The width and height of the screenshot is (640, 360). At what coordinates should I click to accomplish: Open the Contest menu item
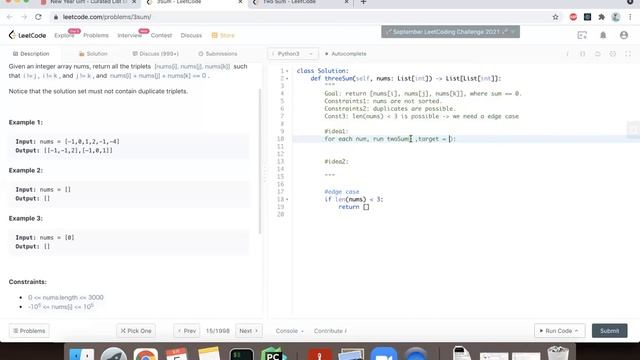point(161,36)
